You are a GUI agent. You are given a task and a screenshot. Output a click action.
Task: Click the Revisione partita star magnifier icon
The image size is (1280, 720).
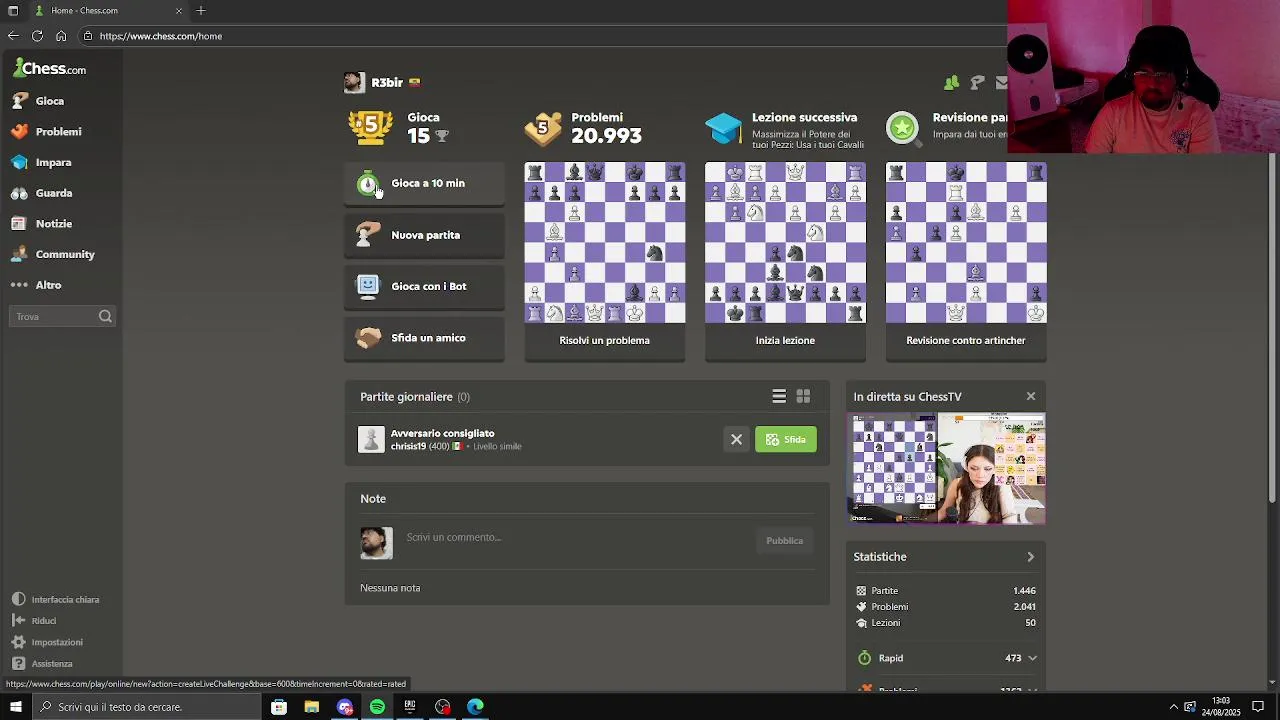[903, 127]
